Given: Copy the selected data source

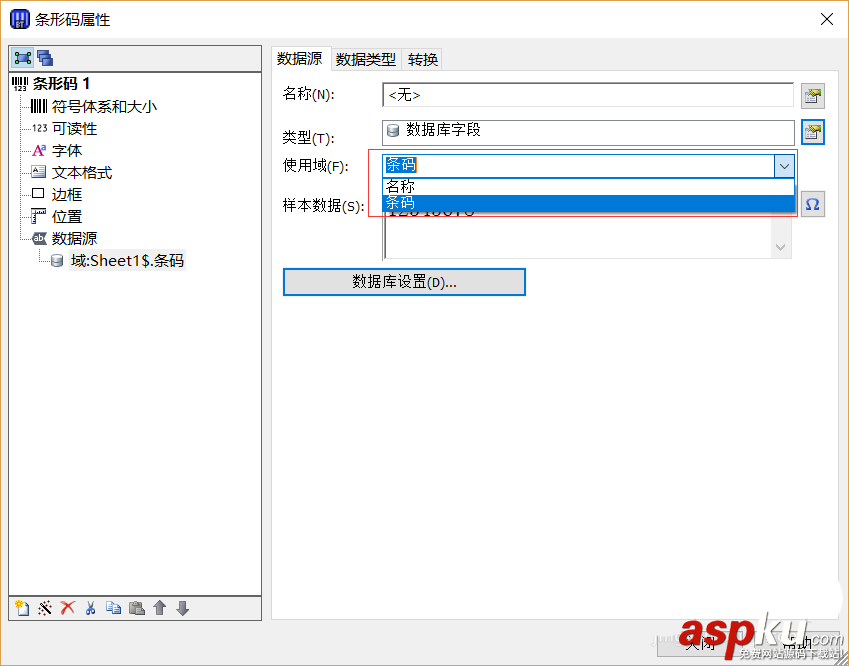Looking at the screenshot, I should pyautogui.click(x=113, y=607).
